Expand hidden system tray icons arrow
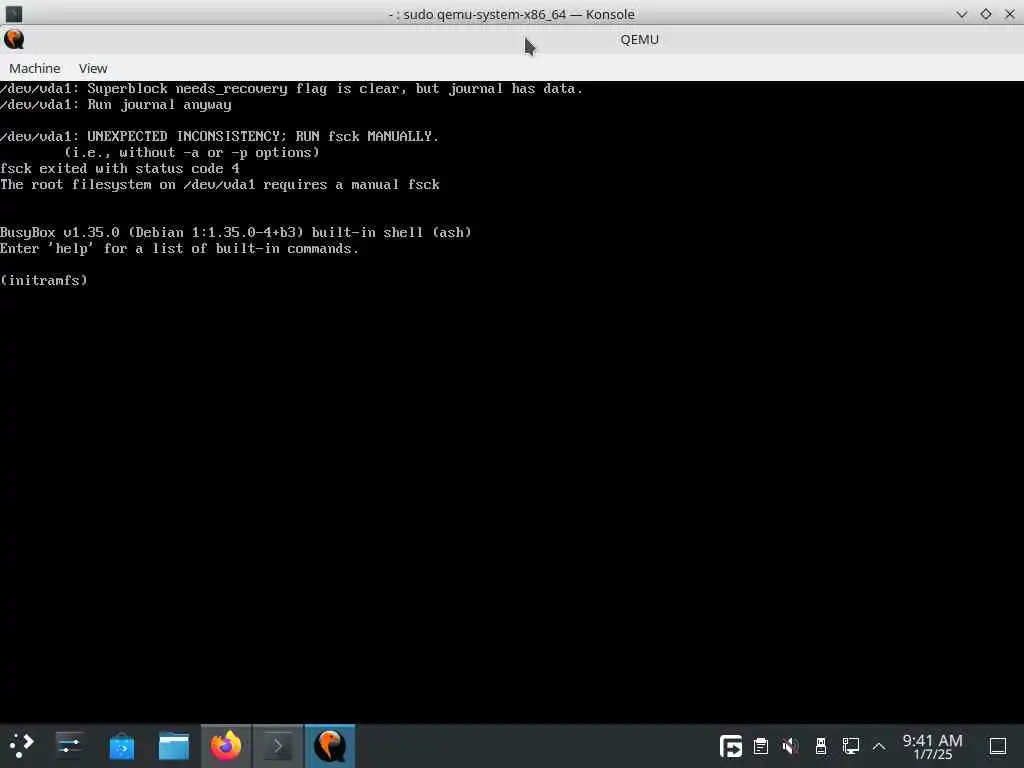Image resolution: width=1024 pixels, height=768 pixels. pos(879,746)
